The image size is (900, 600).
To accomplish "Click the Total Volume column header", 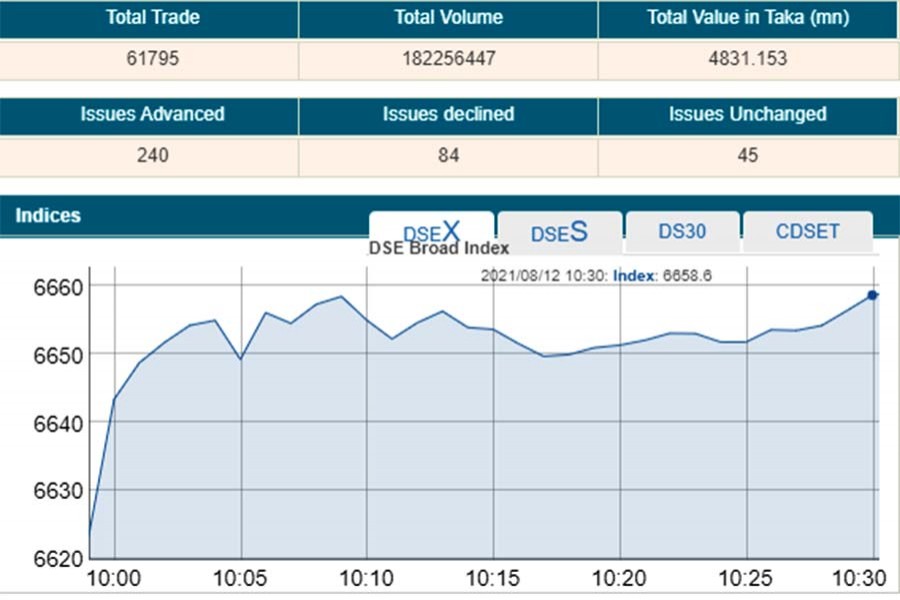I will pyautogui.click(x=448, y=19).
